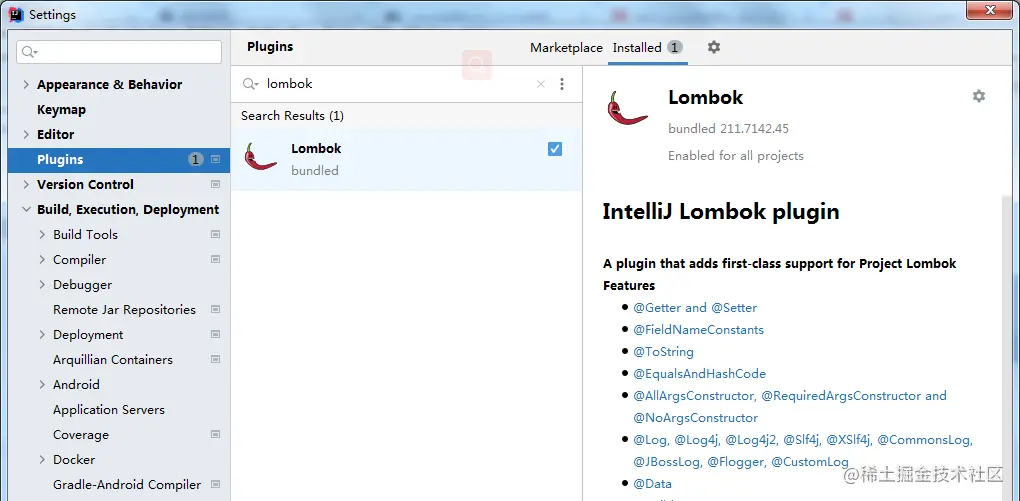
Task: Focus the settings search input field
Action: 119,52
